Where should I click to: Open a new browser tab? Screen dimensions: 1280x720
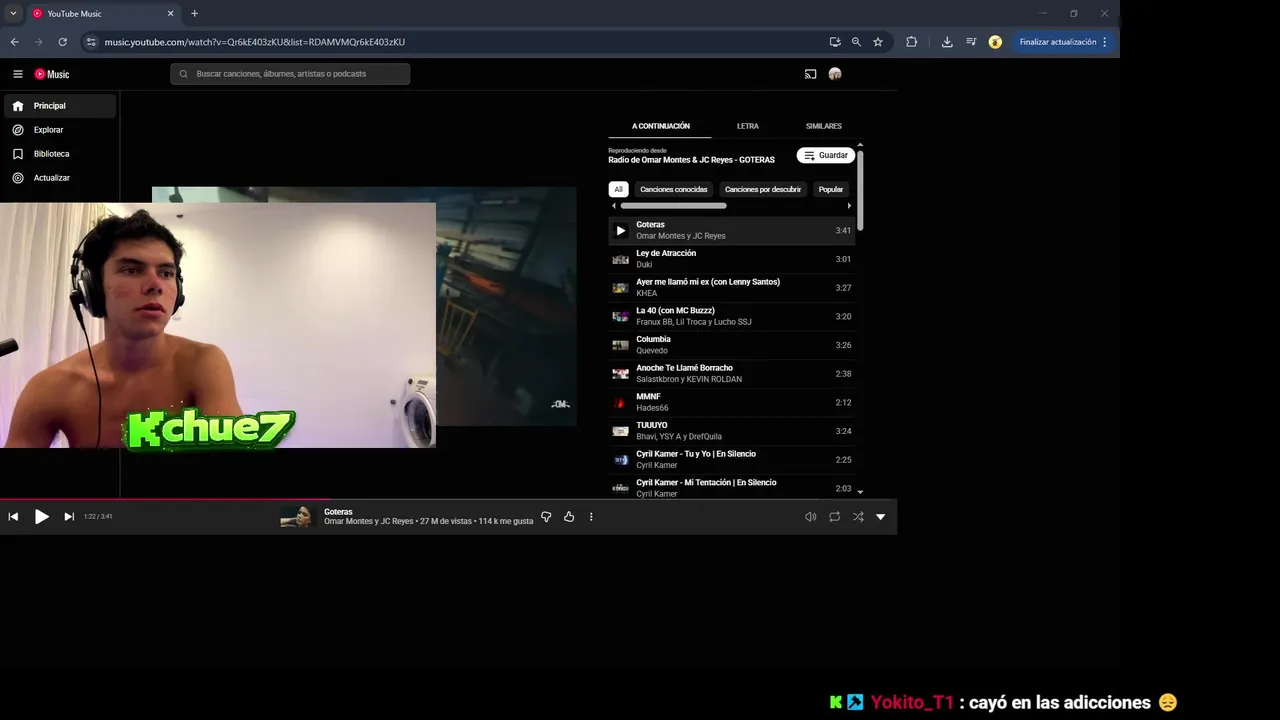tap(194, 14)
